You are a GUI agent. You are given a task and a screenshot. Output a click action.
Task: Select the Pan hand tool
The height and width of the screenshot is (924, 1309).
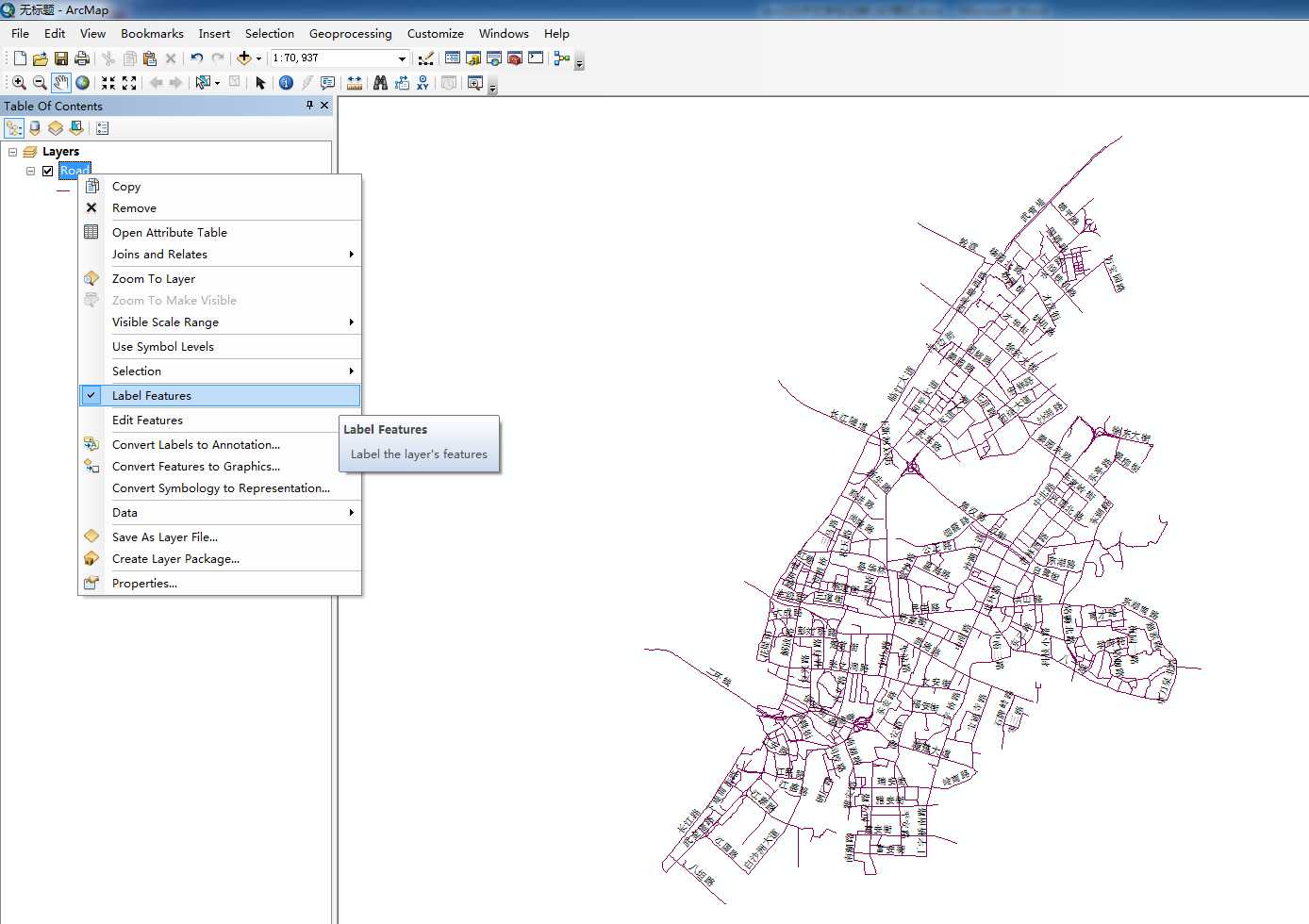60,83
